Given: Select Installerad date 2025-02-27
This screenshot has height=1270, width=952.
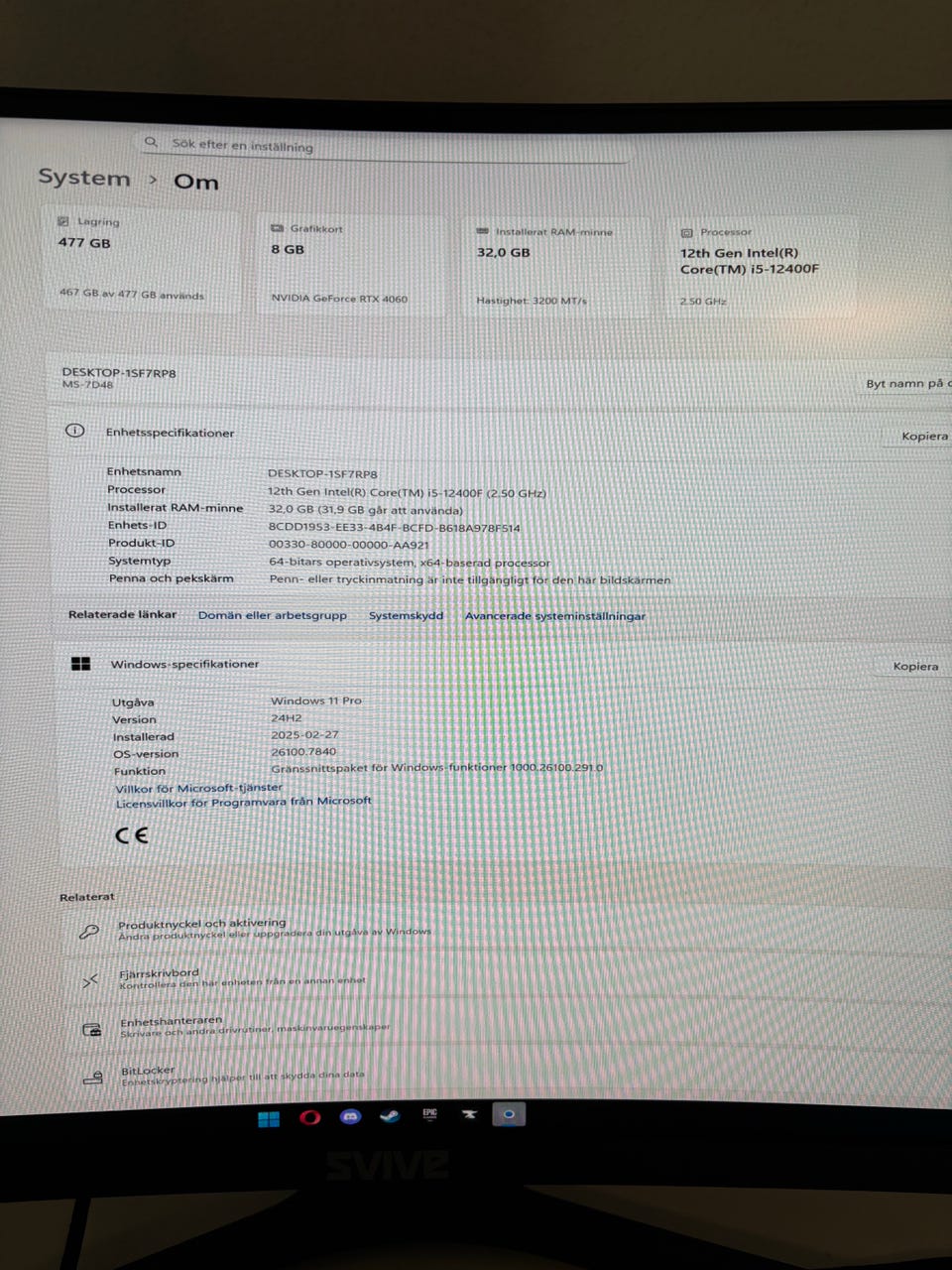Looking at the screenshot, I should (x=304, y=734).
